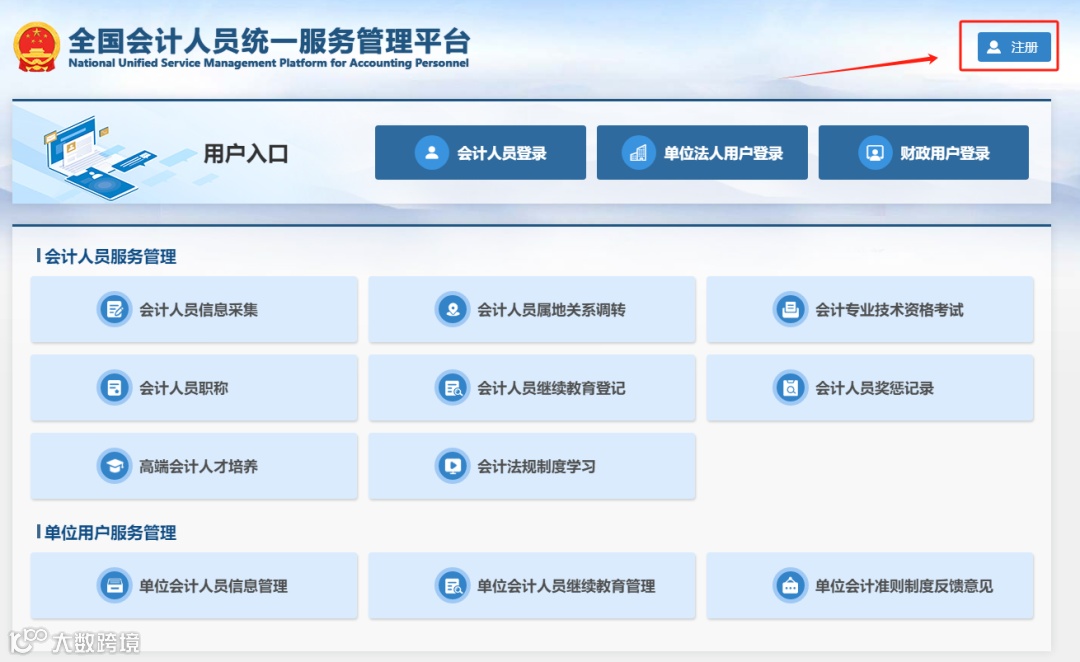This screenshot has height=662, width=1080.
Task: Click the graduation cap icon for 高端会计人才培养
Action: click(114, 466)
